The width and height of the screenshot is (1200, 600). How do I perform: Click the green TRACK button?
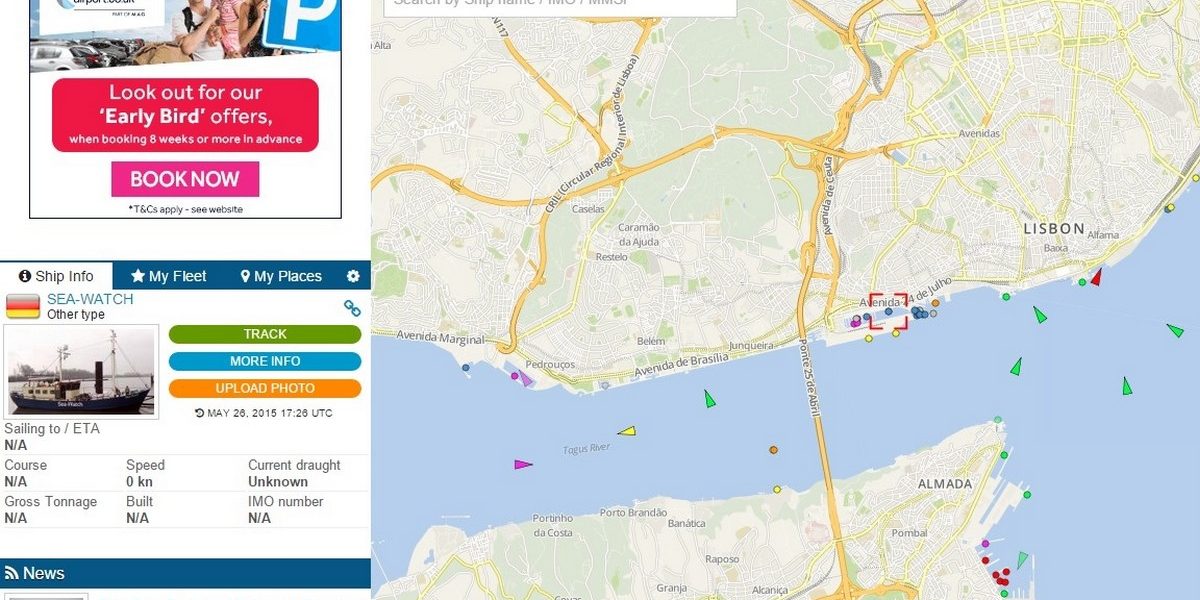pyautogui.click(x=265, y=334)
